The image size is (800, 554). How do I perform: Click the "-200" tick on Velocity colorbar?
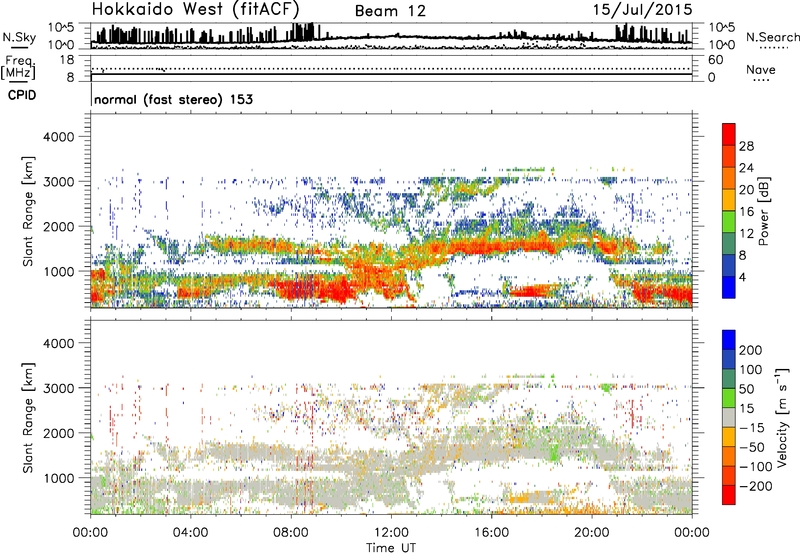tap(756, 486)
